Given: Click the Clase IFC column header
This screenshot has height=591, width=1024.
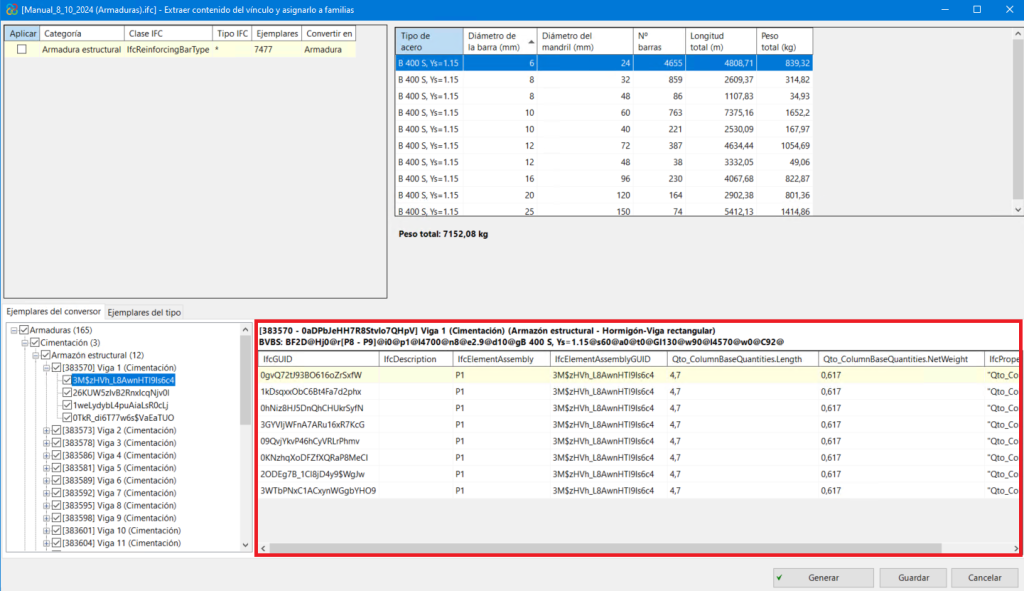Looking at the screenshot, I should pos(168,33).
